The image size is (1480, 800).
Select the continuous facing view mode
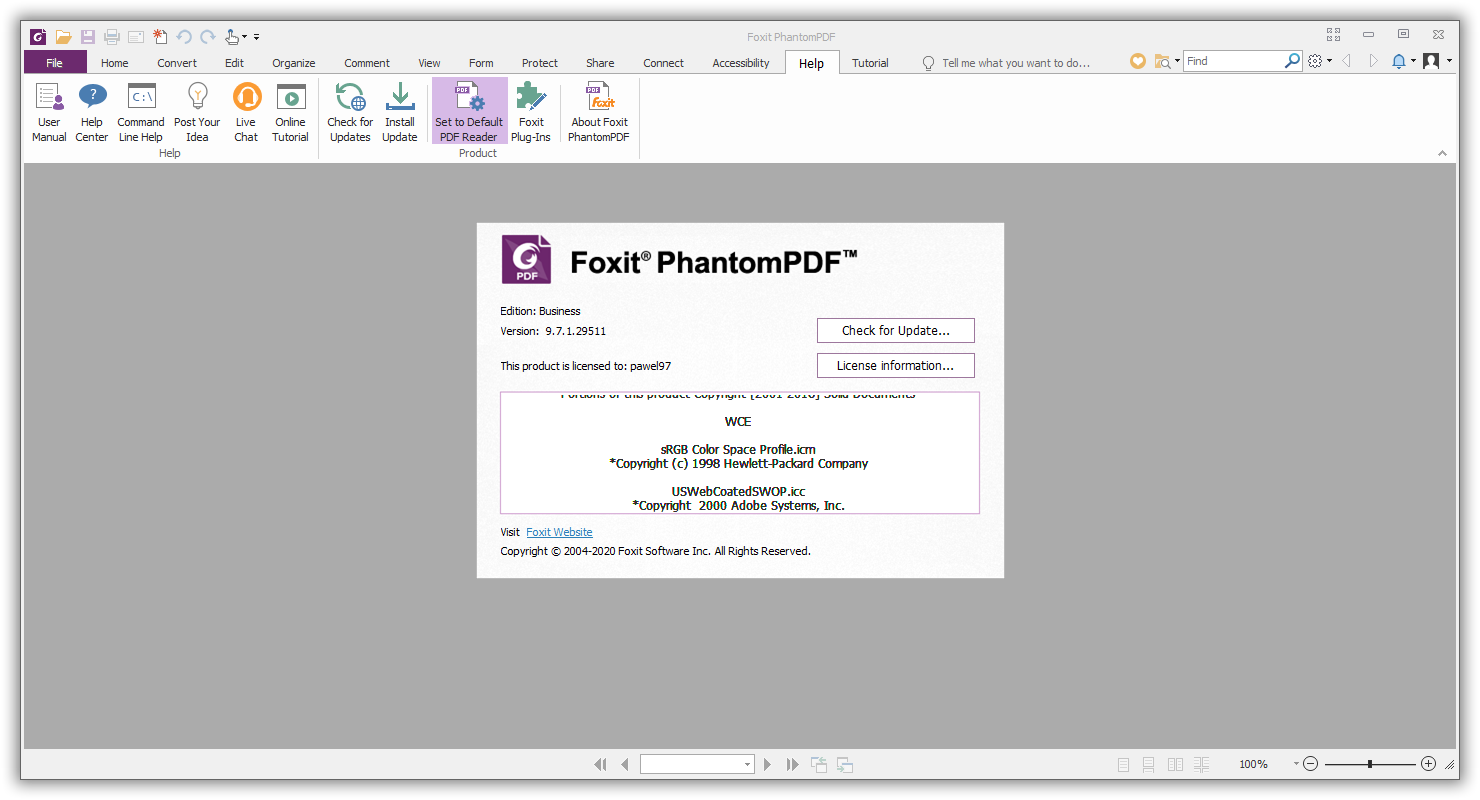(x=1201, y=764)
